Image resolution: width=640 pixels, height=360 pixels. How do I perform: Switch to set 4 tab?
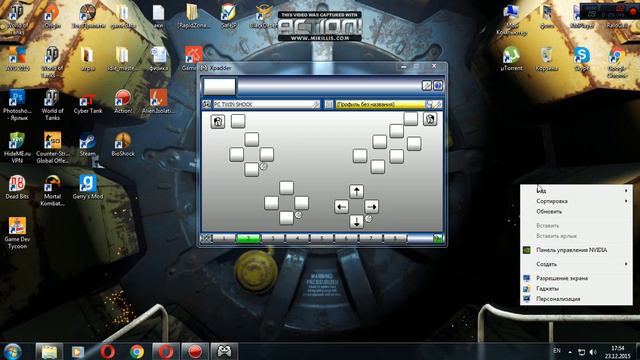pos(297,238)
